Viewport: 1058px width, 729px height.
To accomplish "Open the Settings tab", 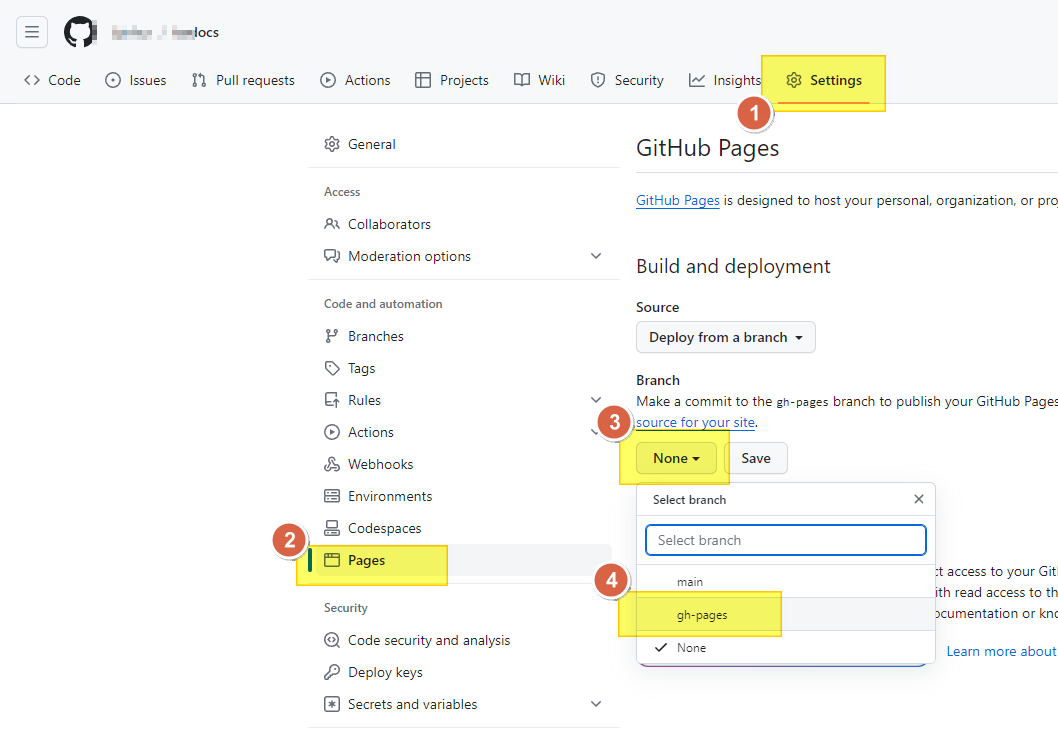I will pyautogui.click(x=824, y=80).
